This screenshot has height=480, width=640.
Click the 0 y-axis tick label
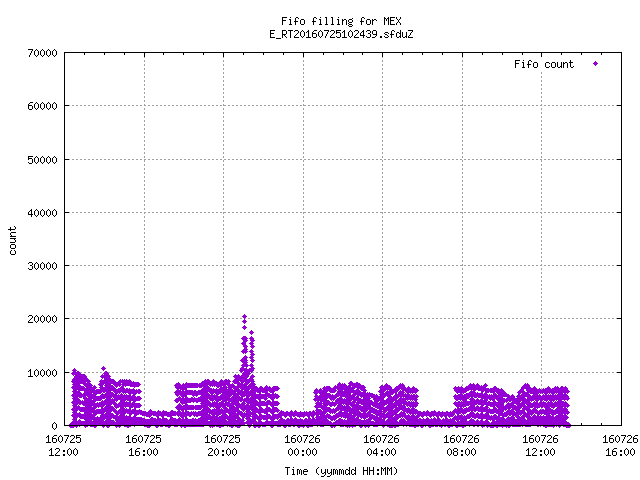[x=54, y=426]
